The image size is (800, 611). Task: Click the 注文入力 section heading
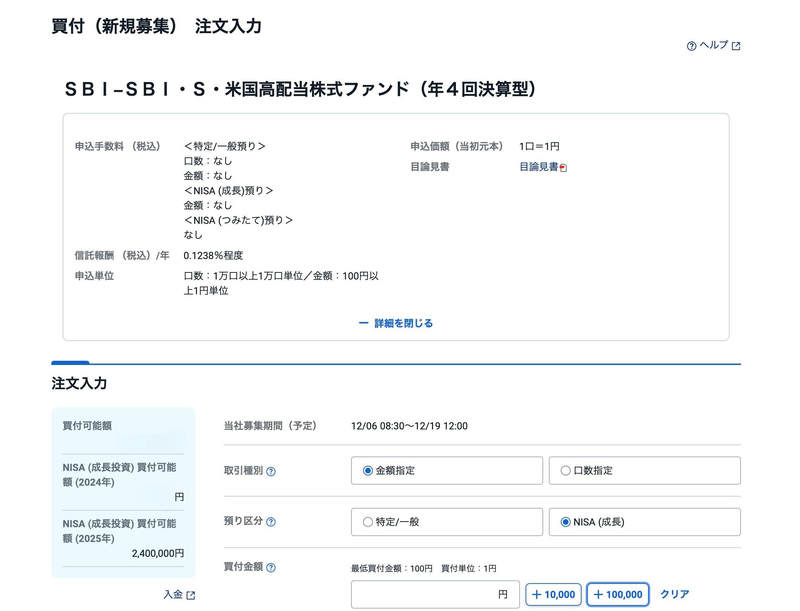click(79, 384)
